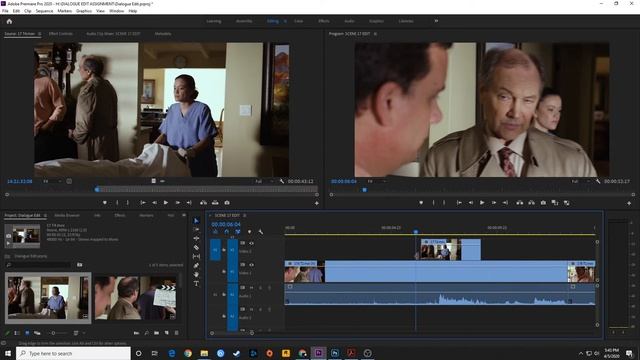Image resolution: width=640 pixels, height=360 pixels.
Task: Select the Type tool
Action: point(196,283)
